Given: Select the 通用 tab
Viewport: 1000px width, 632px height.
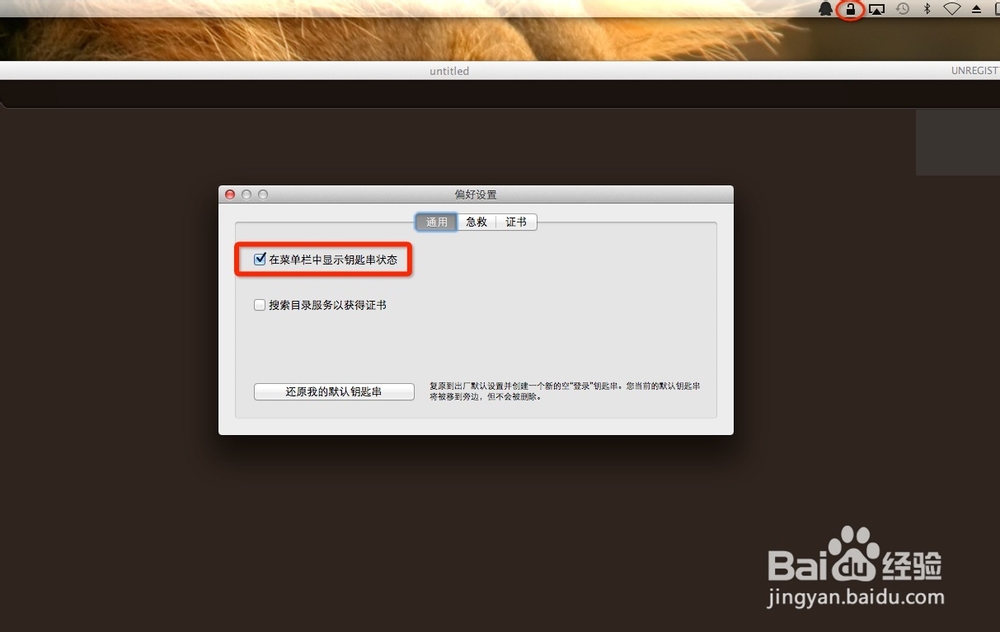Looking at the screenshot, I should point(436,222).
